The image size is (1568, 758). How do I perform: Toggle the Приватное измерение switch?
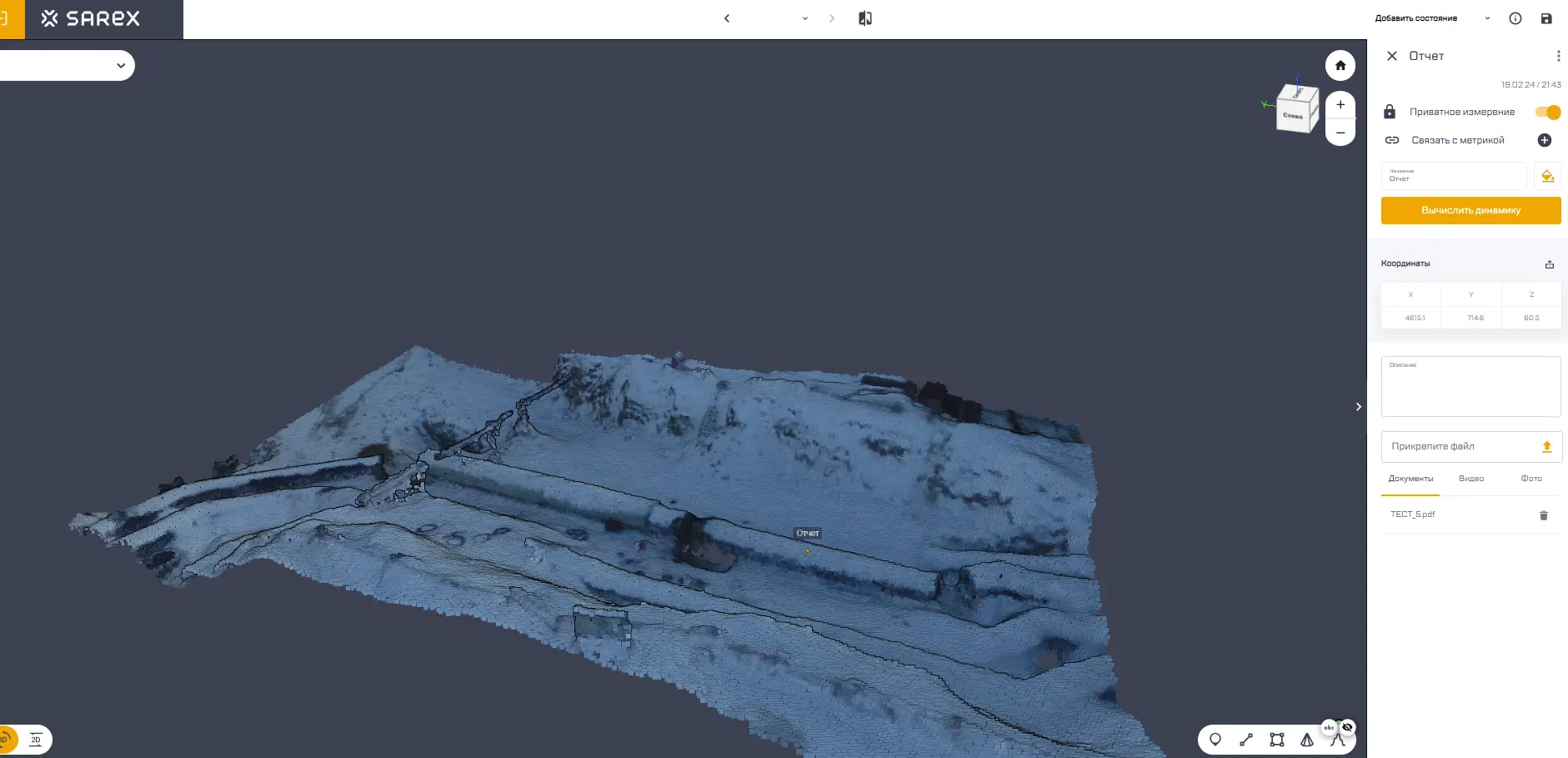point(1548,113)
